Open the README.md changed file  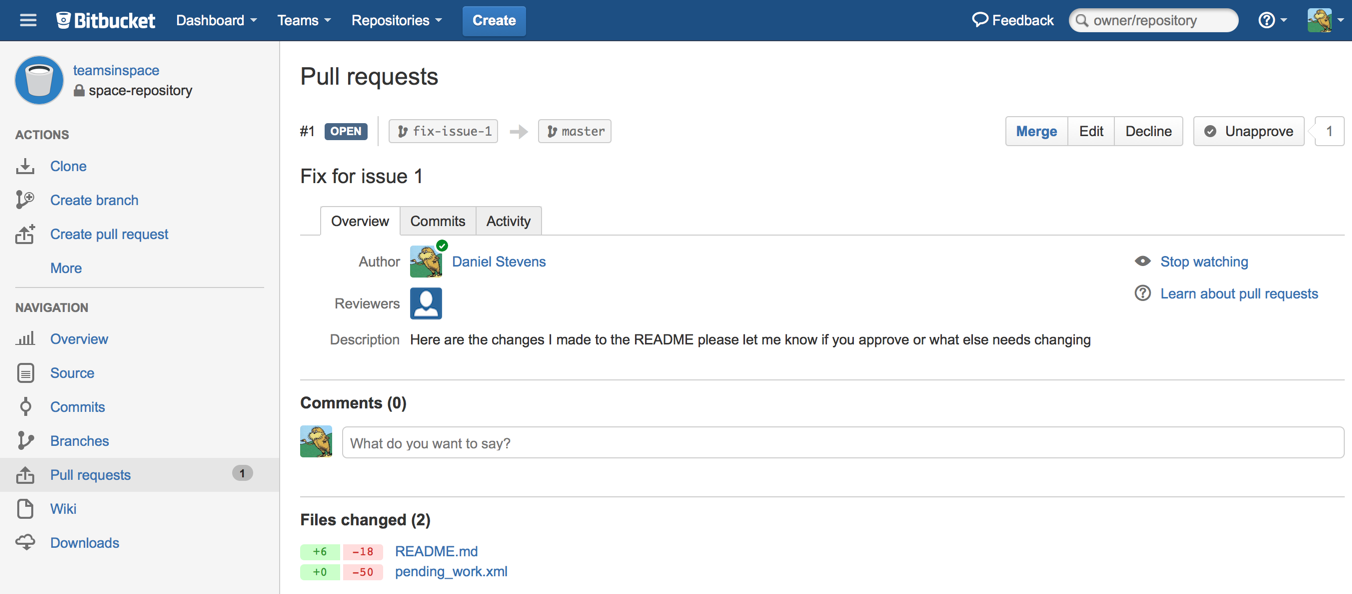[436, 551]
